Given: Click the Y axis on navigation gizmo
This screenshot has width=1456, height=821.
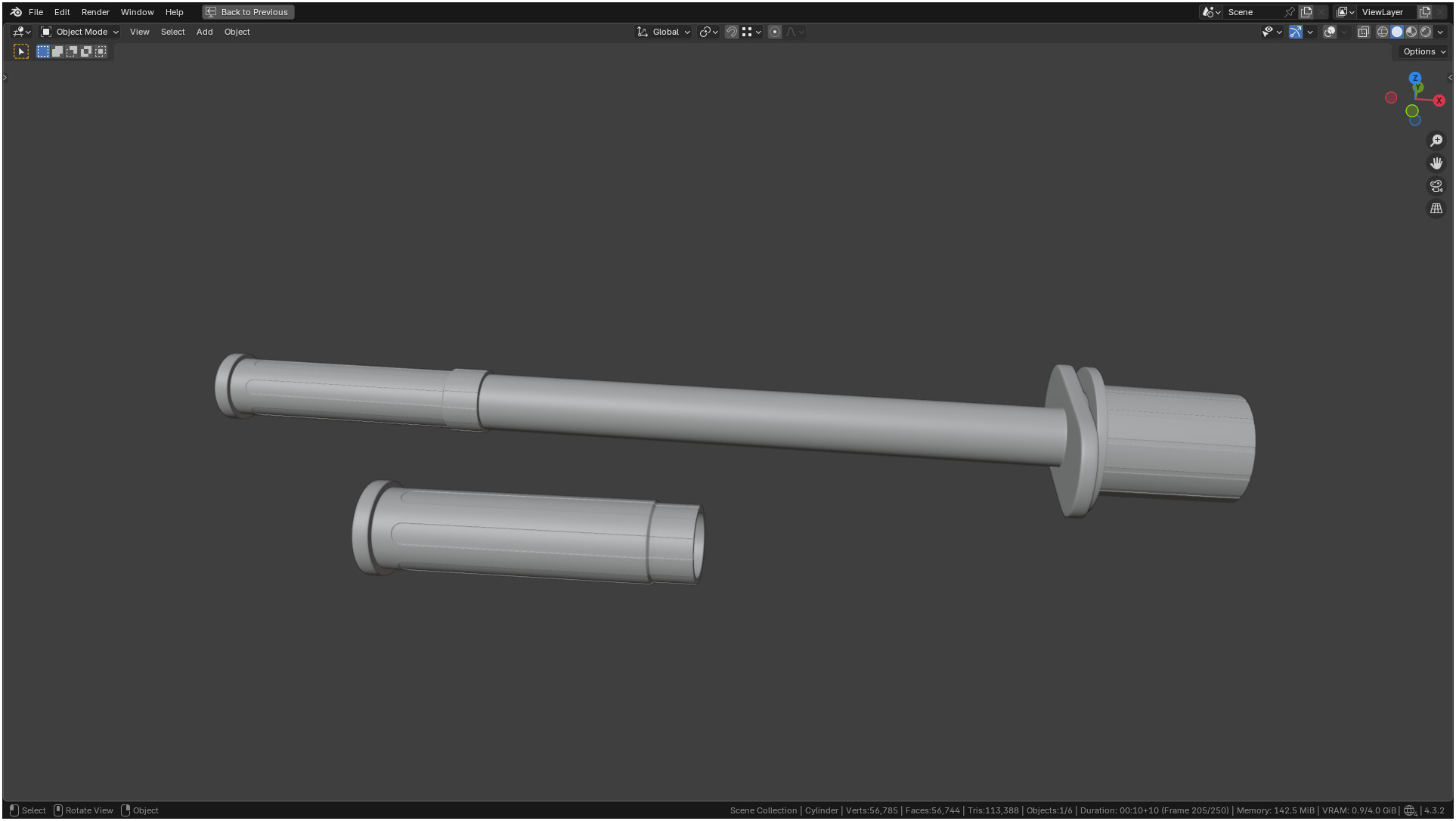Looking at the screenshot, I should click(x=1418, y=88).
